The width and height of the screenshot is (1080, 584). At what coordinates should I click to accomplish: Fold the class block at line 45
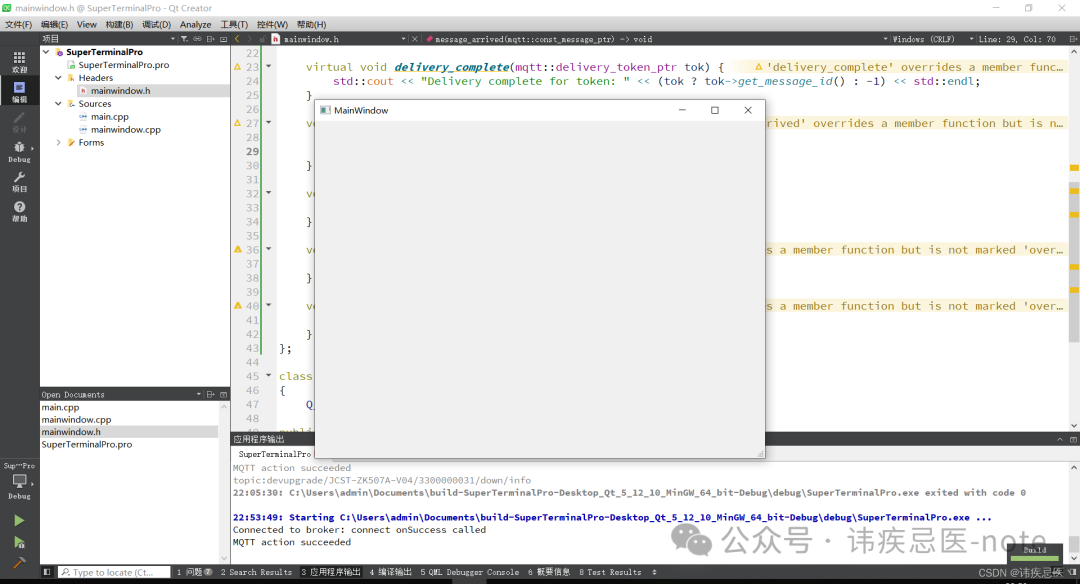click(x=269, y=376)
